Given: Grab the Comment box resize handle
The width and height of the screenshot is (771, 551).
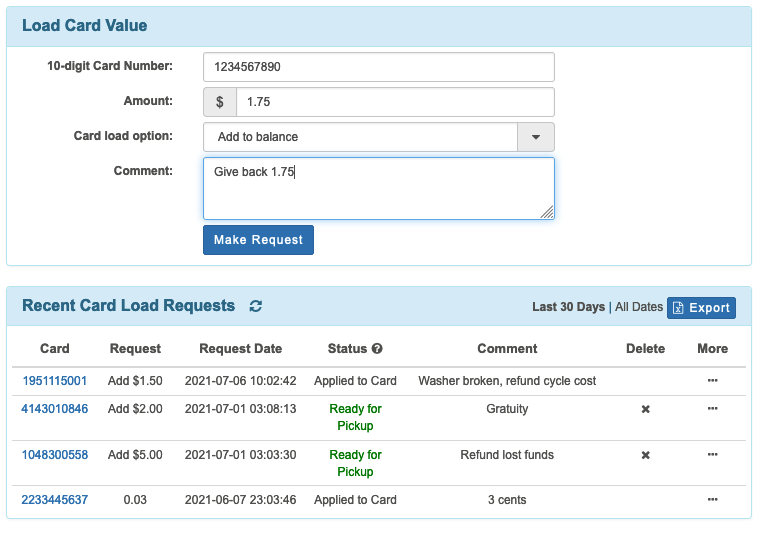Looking at the screenshot, I should [547, 212].
